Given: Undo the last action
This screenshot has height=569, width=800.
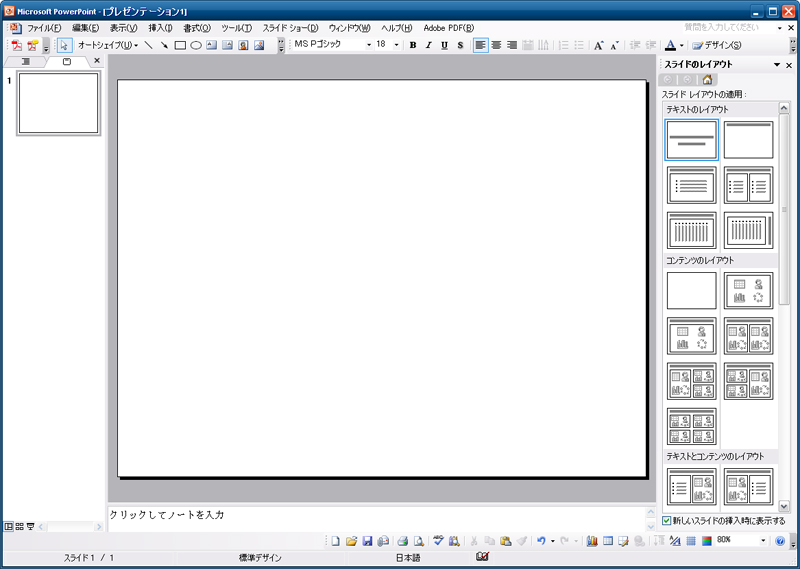Looking at the screenshot, I should [541, 541].
